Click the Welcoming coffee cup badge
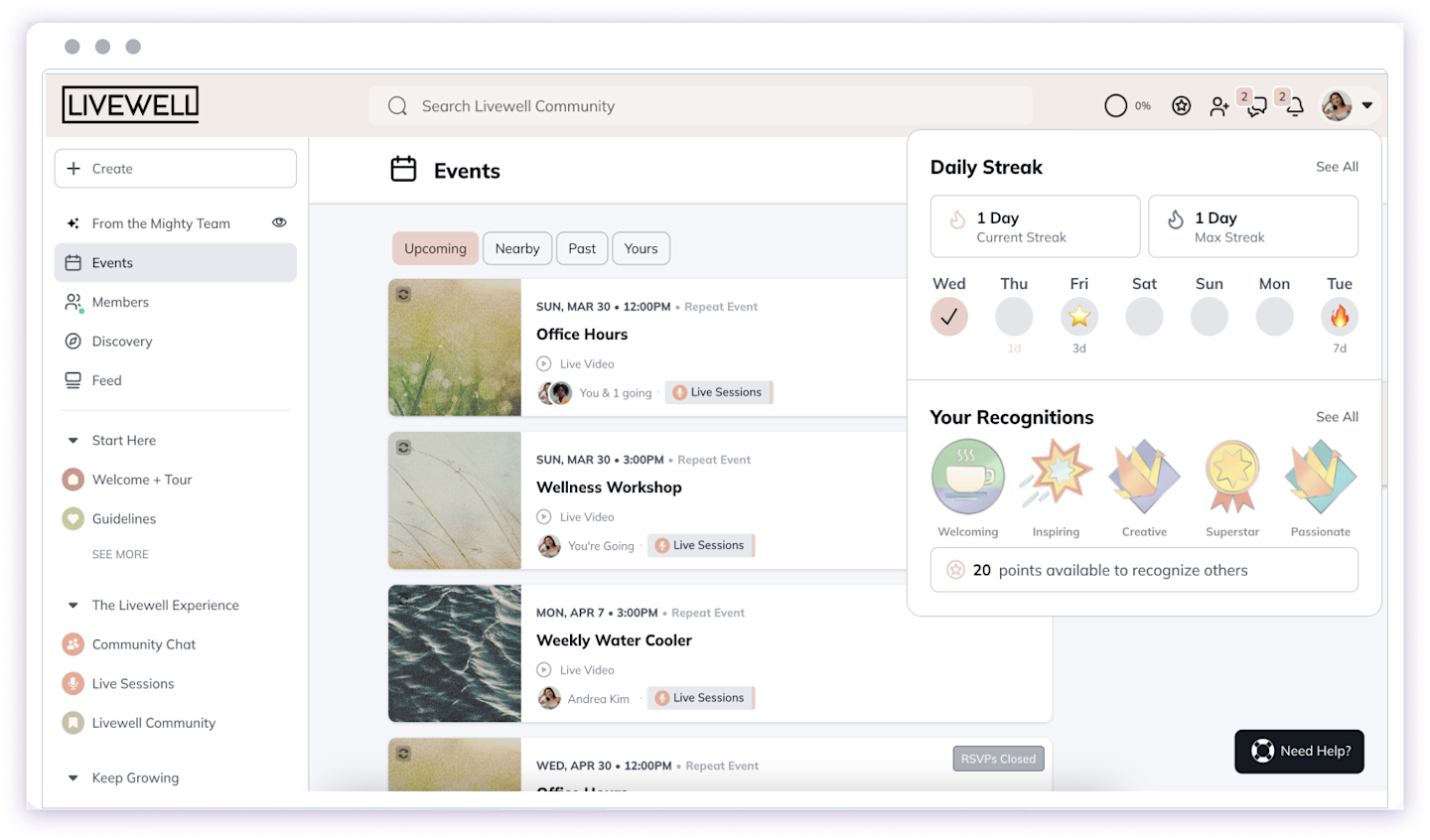The image size is (1430, 840). [968, 477]
